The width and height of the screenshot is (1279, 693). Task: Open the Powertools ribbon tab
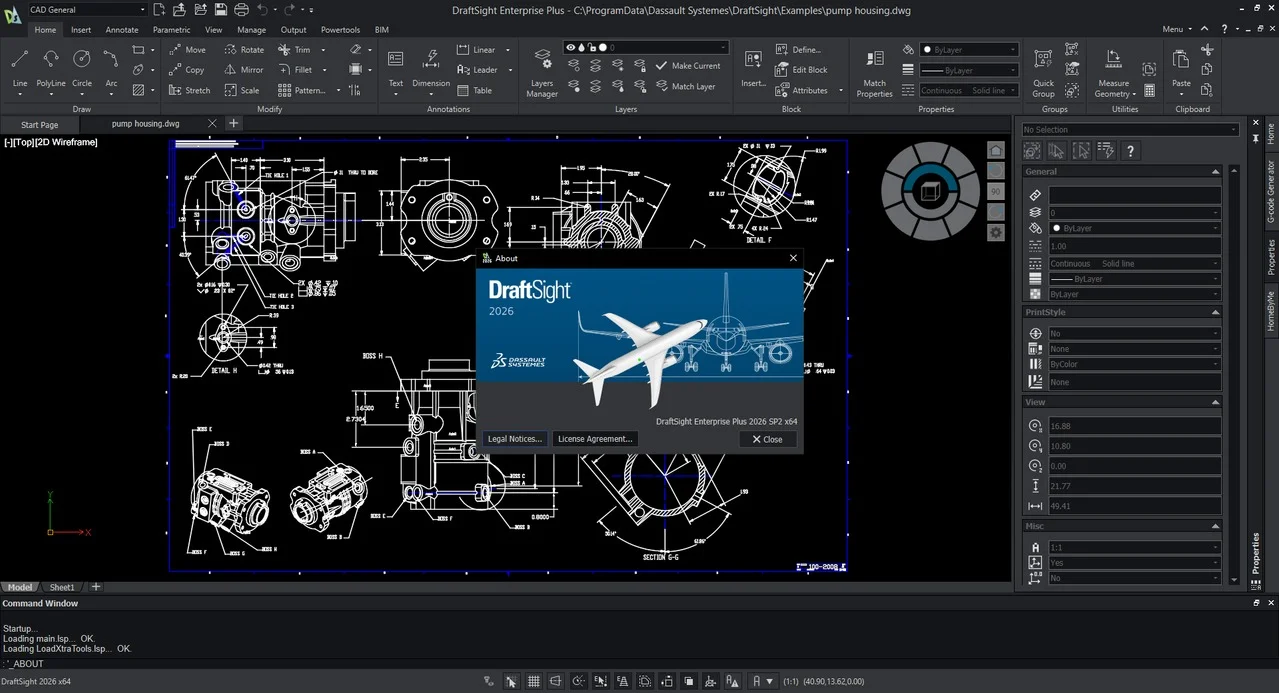tap(340, 30)
